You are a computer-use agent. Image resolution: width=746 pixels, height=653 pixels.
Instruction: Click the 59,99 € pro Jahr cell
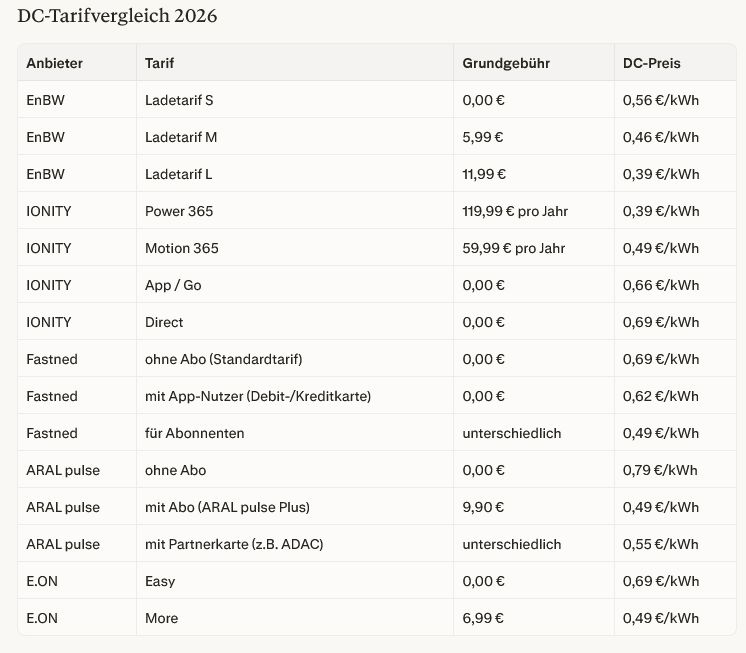pos(514,248)
